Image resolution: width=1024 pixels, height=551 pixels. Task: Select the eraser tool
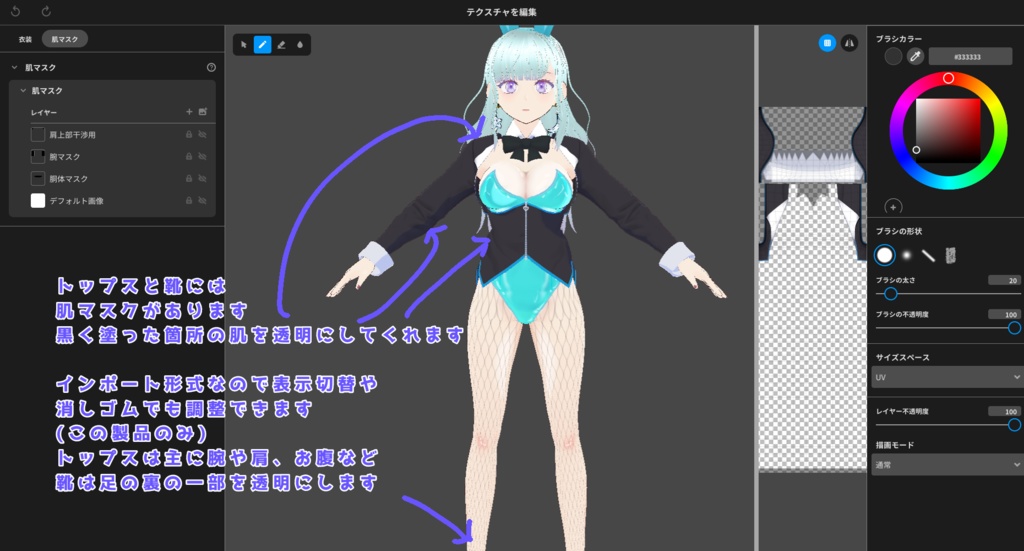pos(281,44)
